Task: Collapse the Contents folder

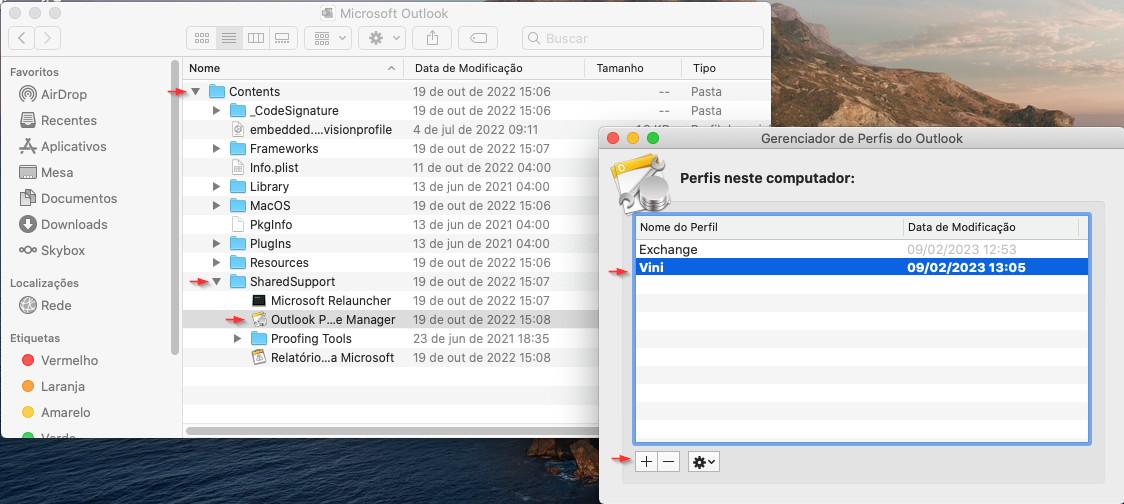Action: 196,92
